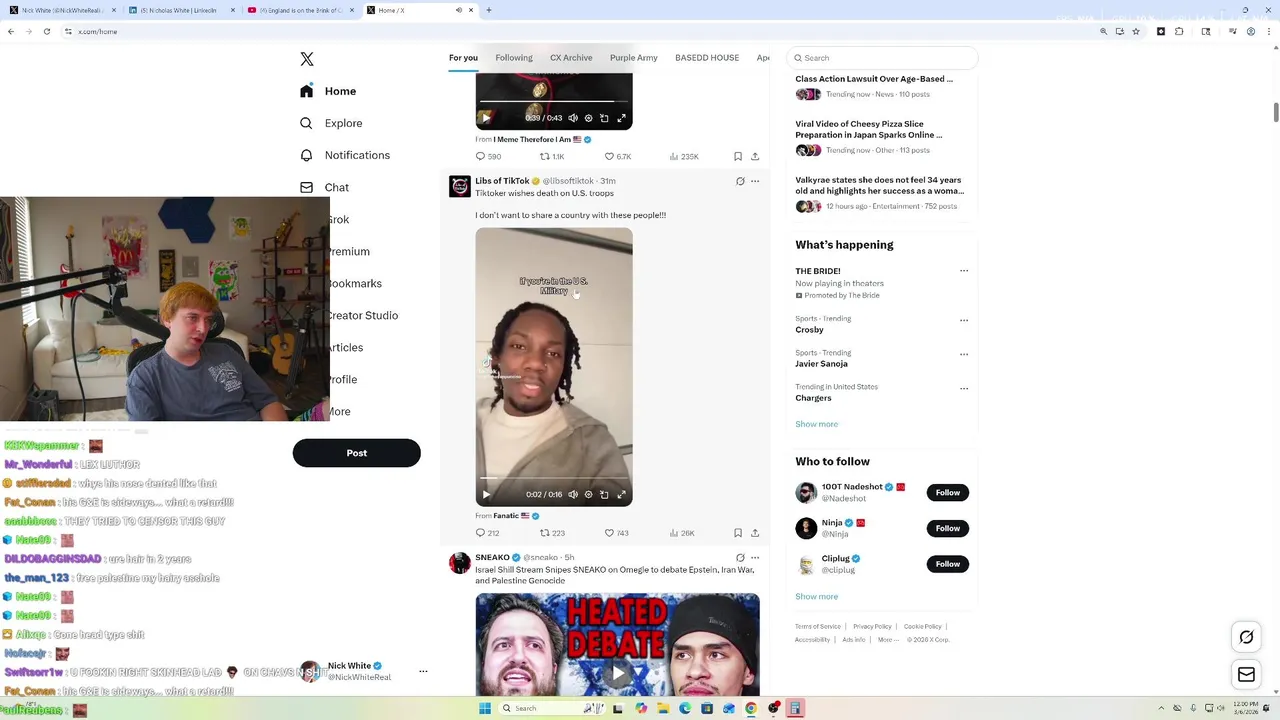The height and width of the screenshot is (720, 1280).
Task: Open the Crosby trending topic
Action: click(x=810, y=330)
